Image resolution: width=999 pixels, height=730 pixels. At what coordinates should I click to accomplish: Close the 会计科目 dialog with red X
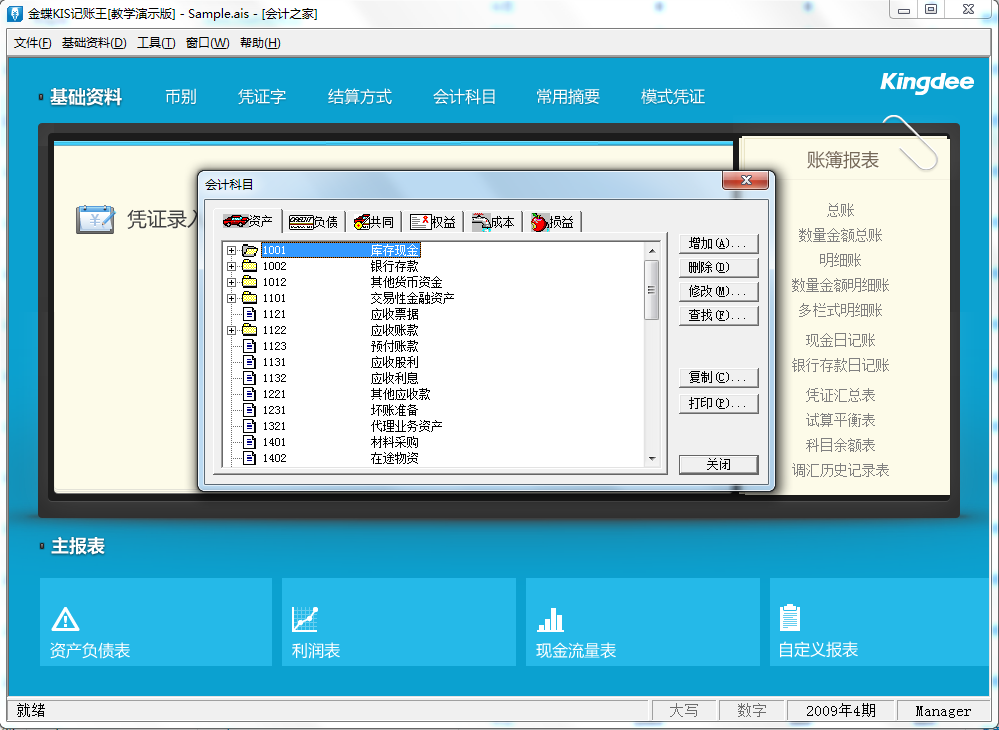746,180
